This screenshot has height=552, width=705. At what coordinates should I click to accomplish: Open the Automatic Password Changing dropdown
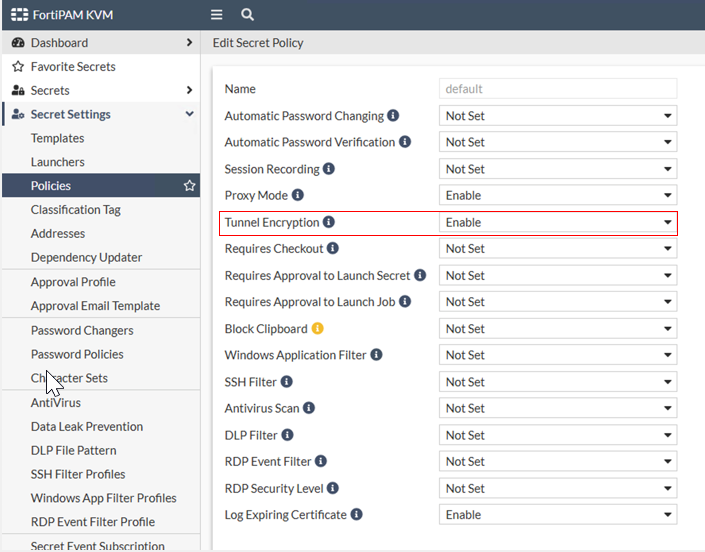pyautogui.click(x=558, y=116)
